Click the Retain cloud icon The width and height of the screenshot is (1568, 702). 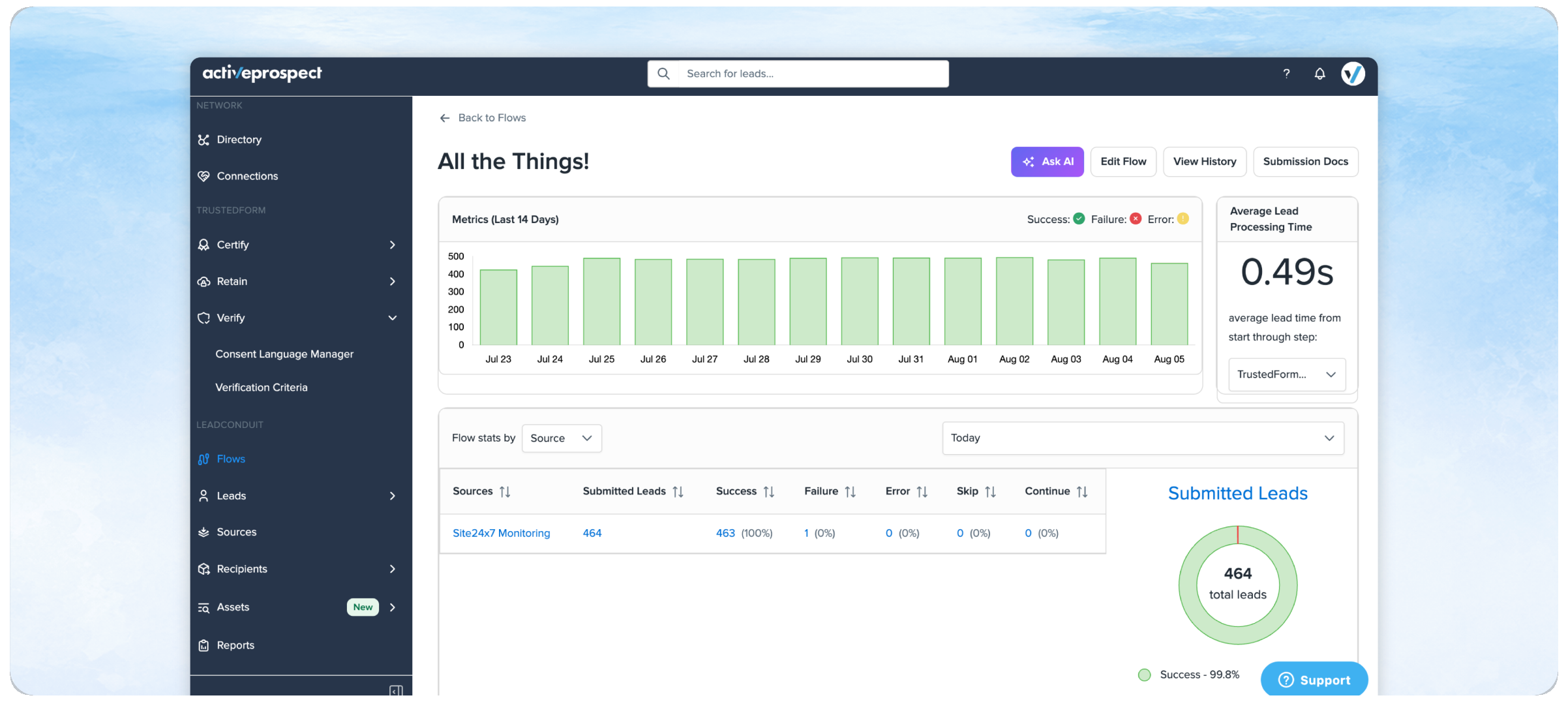[204, 281]
